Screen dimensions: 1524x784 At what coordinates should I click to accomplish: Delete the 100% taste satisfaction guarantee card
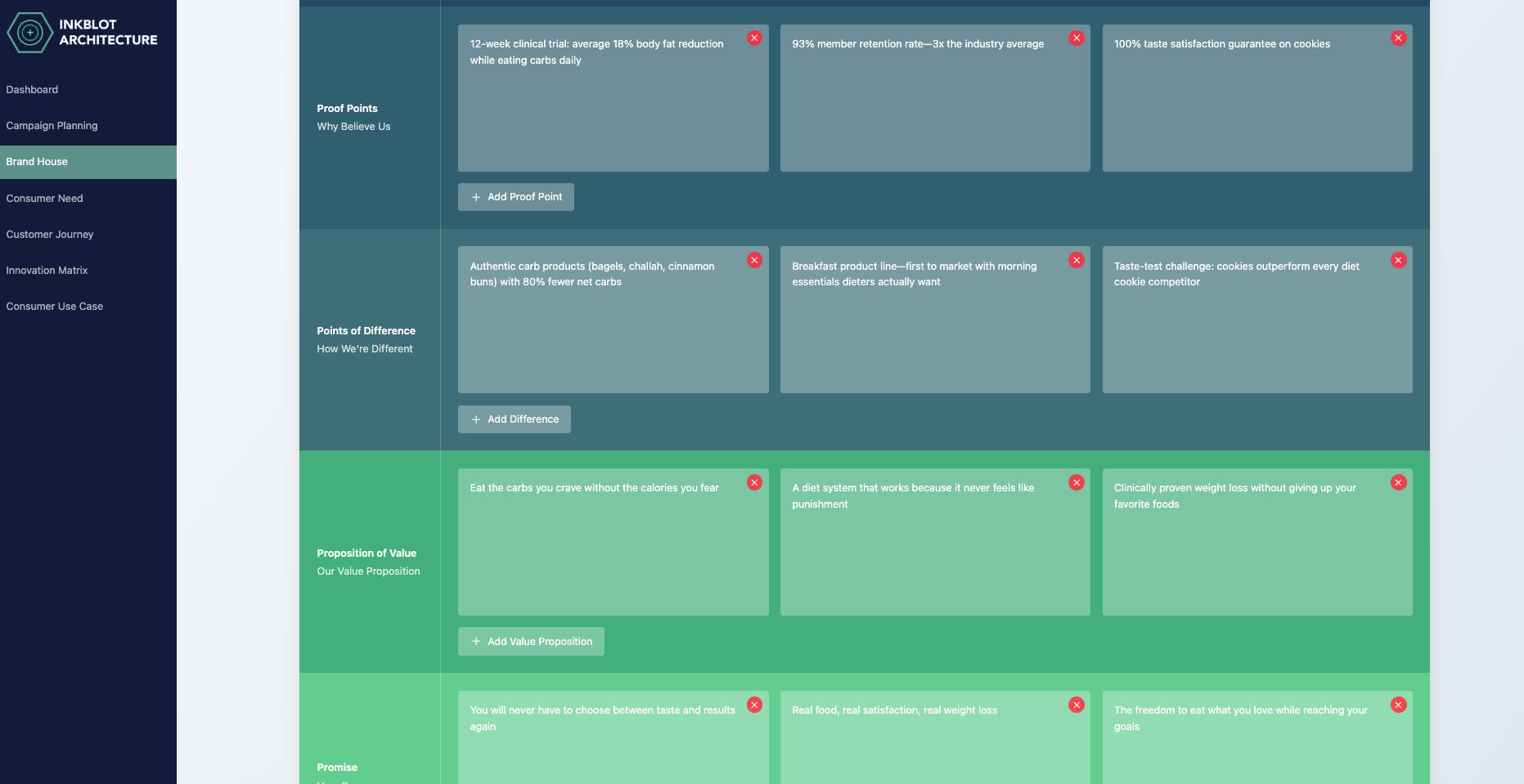(x=1398, y=38)
